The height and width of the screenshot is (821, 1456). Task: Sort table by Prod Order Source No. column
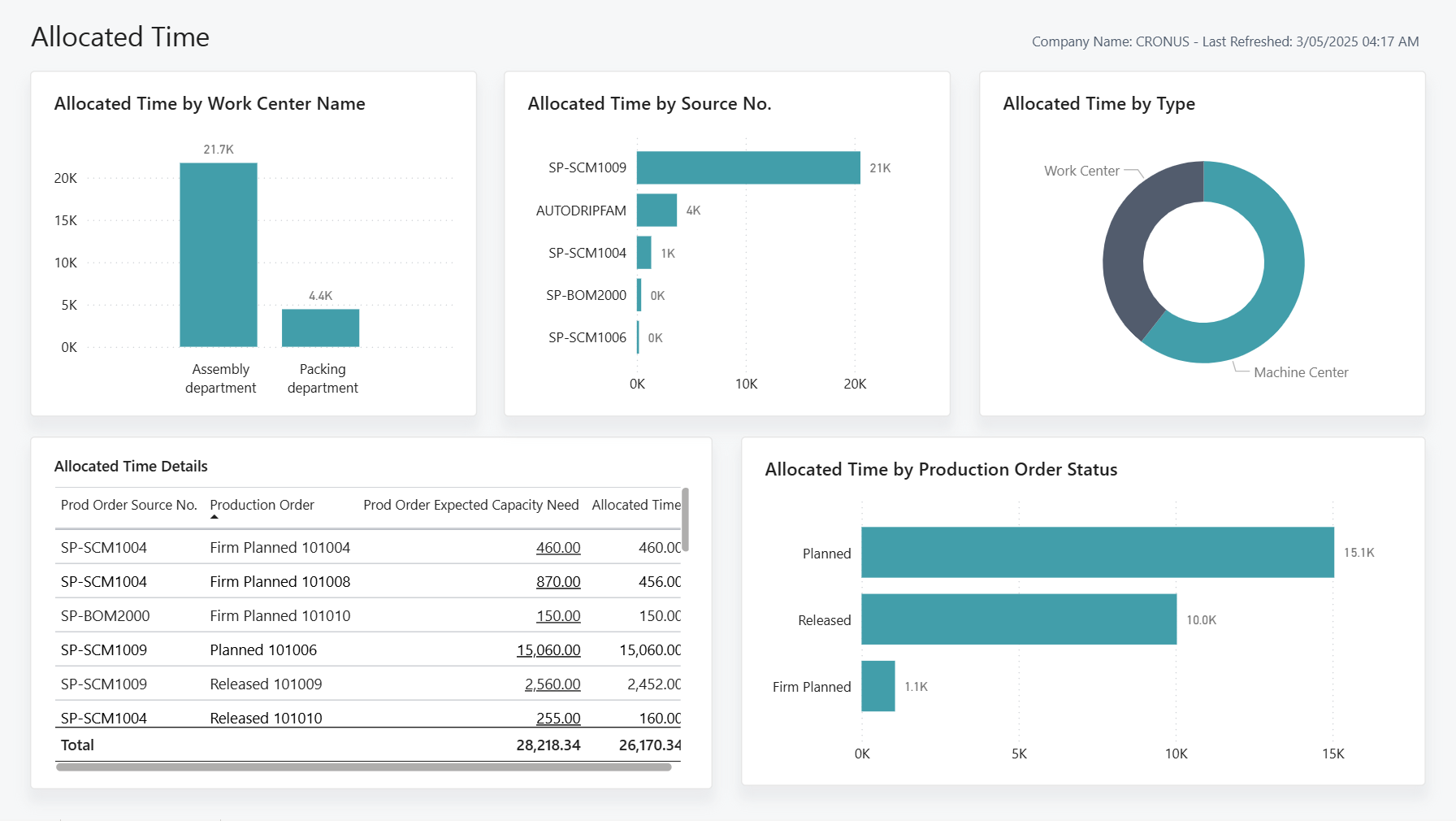tap(128, 505)
